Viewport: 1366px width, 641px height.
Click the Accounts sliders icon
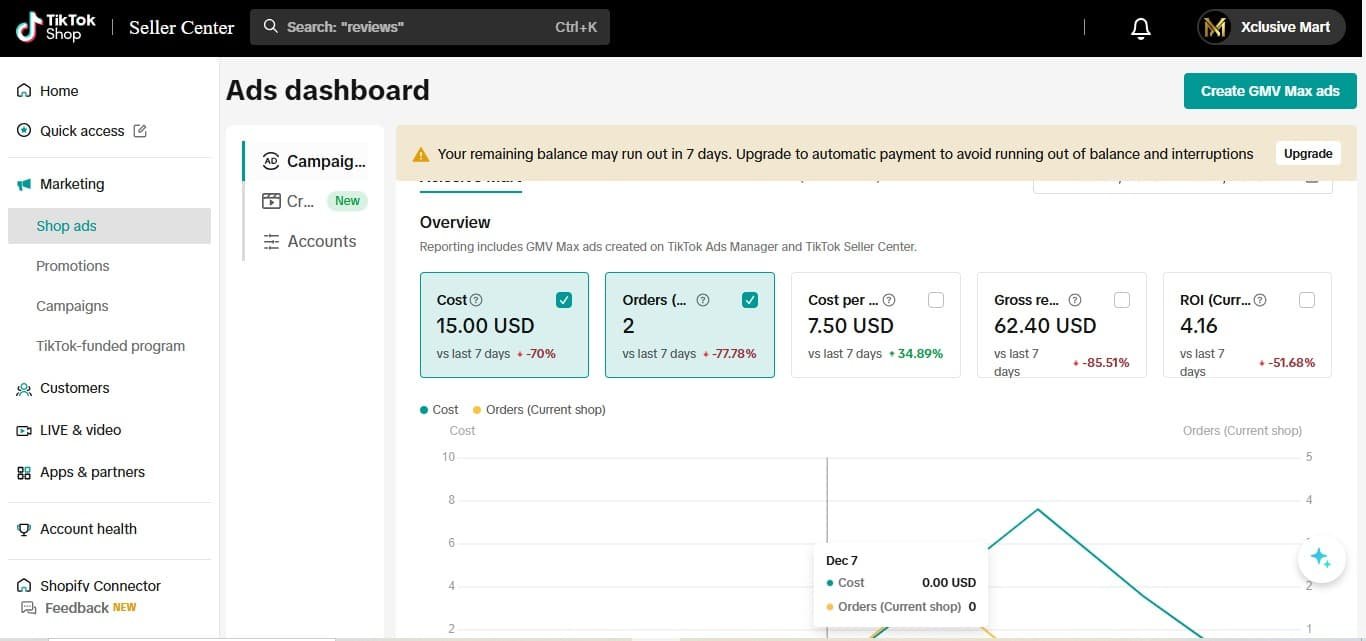pyautogui.click(x=271, y=241)
